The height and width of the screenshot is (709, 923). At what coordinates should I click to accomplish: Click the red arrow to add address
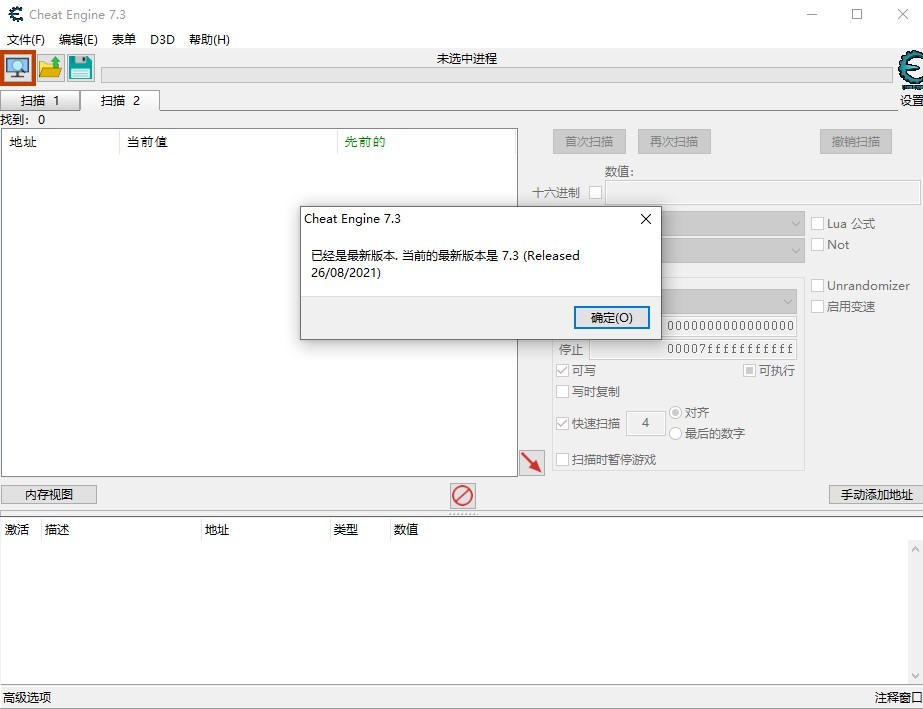[x=533, y=463]
